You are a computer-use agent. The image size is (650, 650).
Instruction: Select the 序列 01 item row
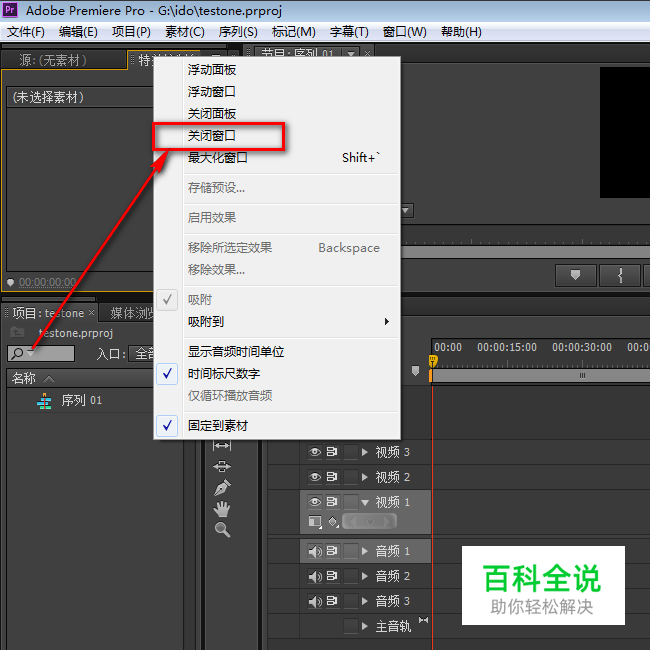point(80,401)
